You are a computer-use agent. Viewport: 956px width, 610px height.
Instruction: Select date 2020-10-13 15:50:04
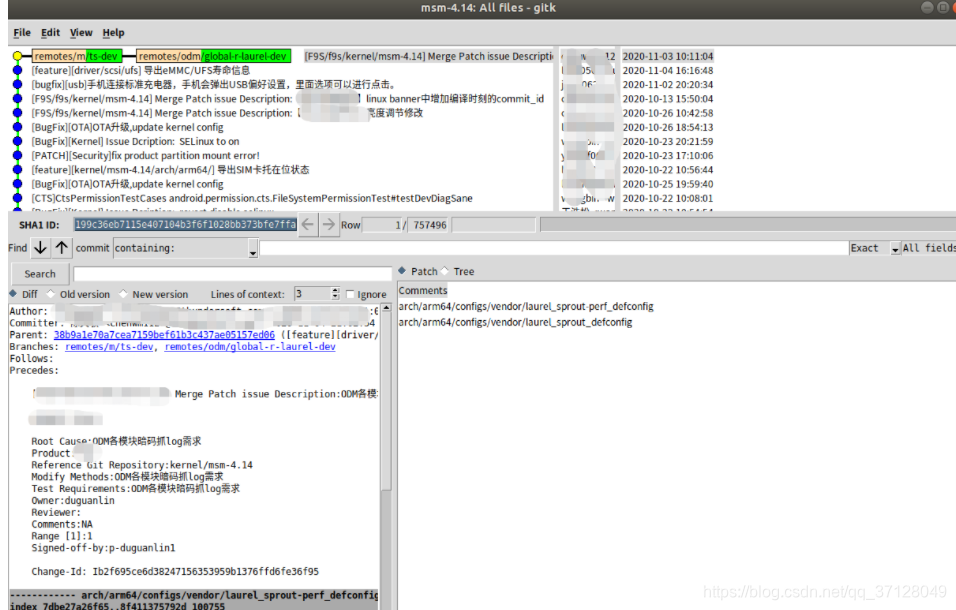[x=668, y=99]
